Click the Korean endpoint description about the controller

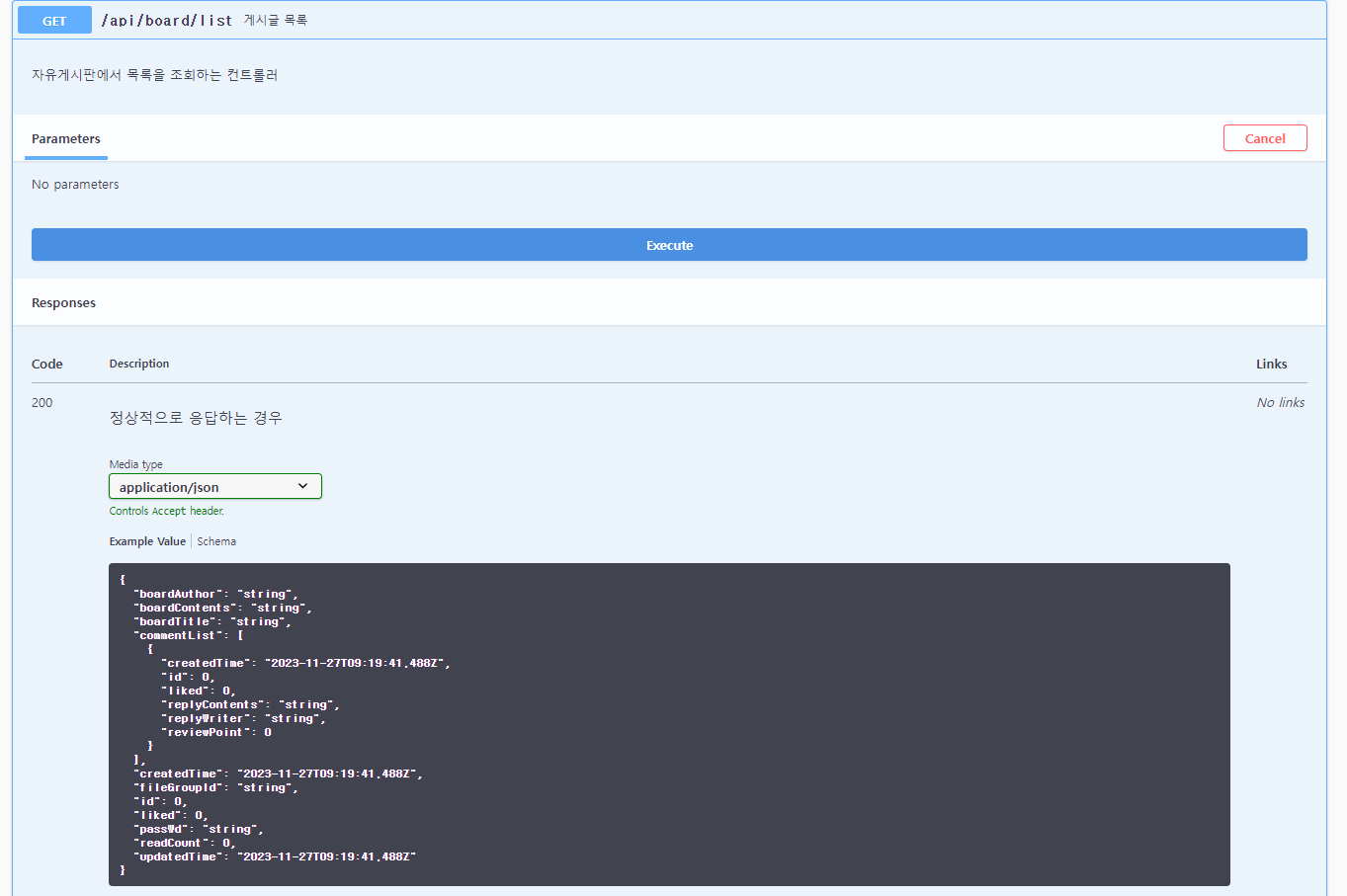point(155,75)
